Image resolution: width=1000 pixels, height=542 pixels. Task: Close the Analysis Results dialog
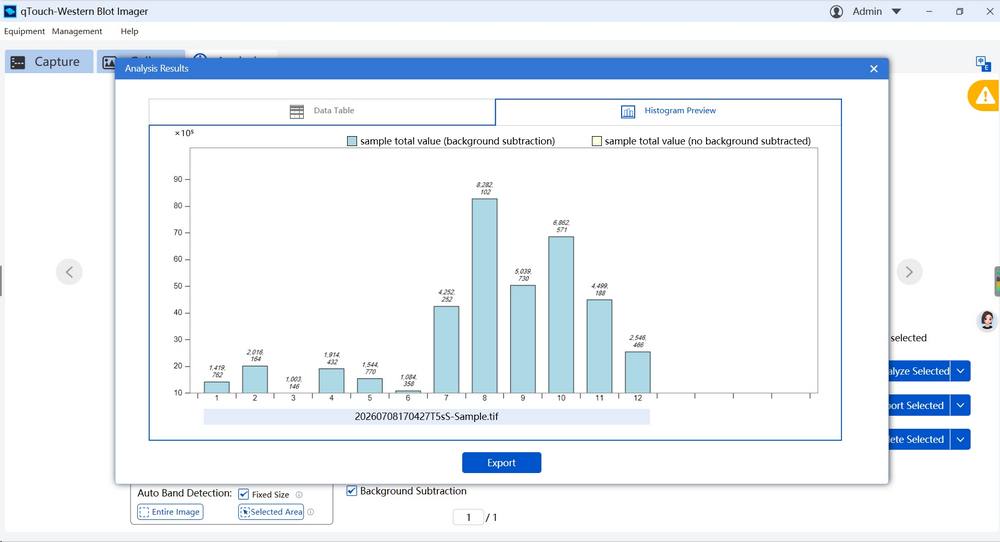(874, 69)
